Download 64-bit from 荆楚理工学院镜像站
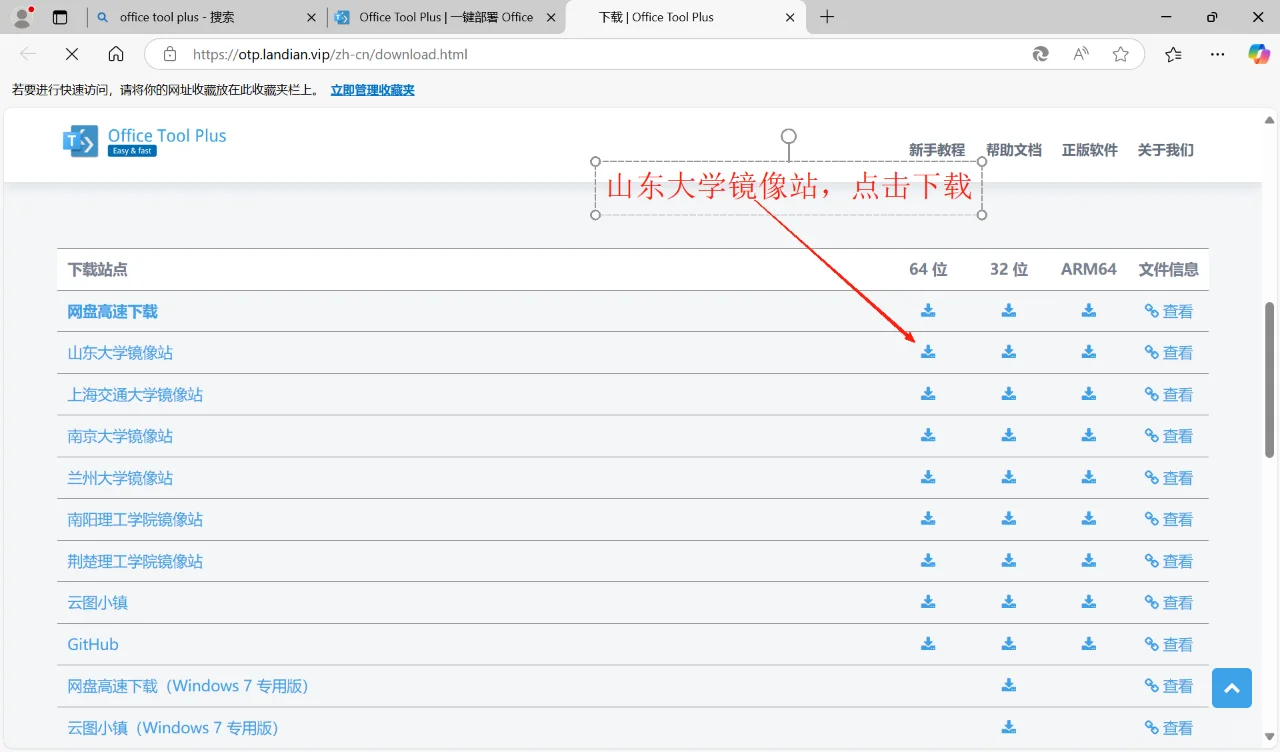 tap(928, 560)
